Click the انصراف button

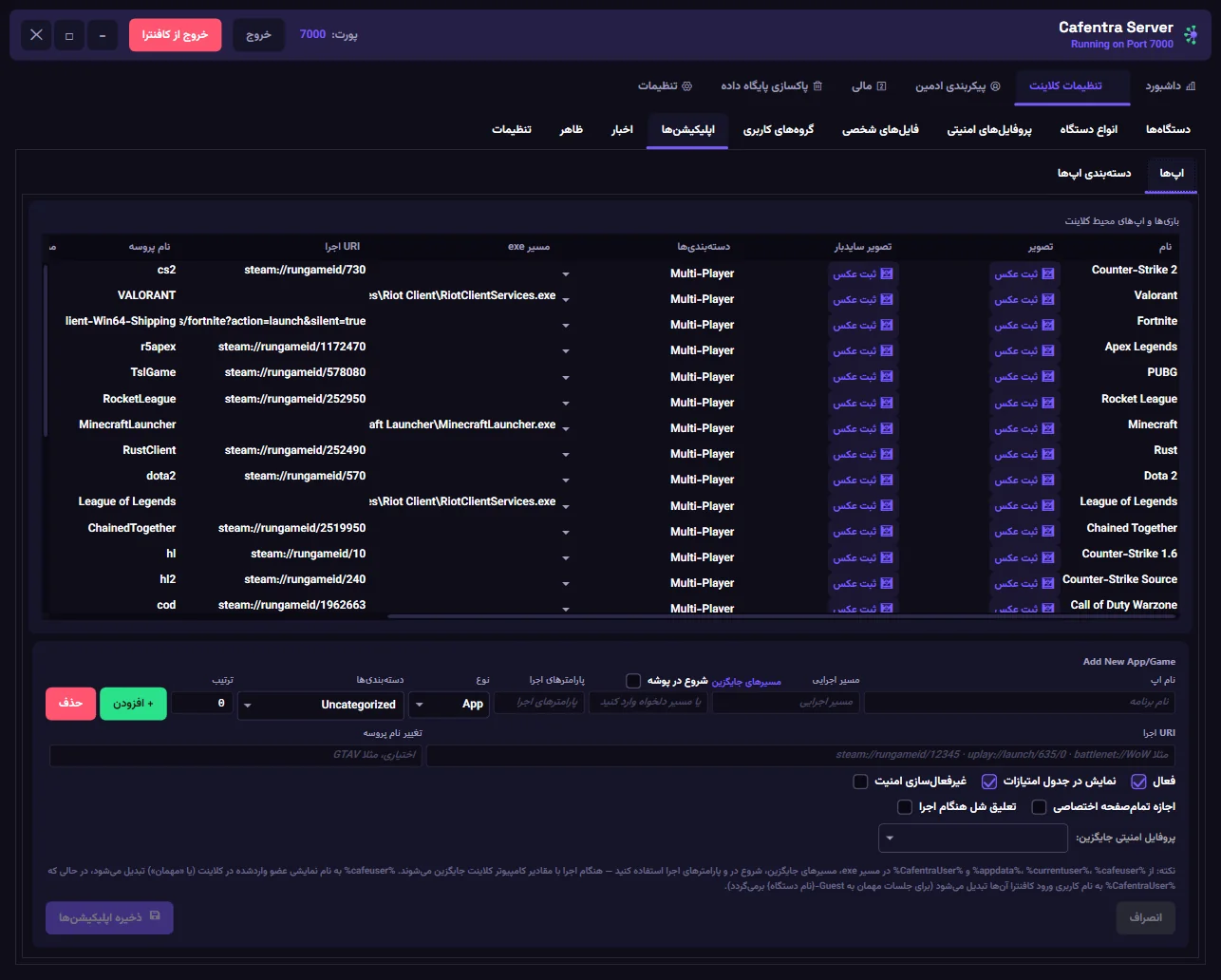(x=1145, y=917)
